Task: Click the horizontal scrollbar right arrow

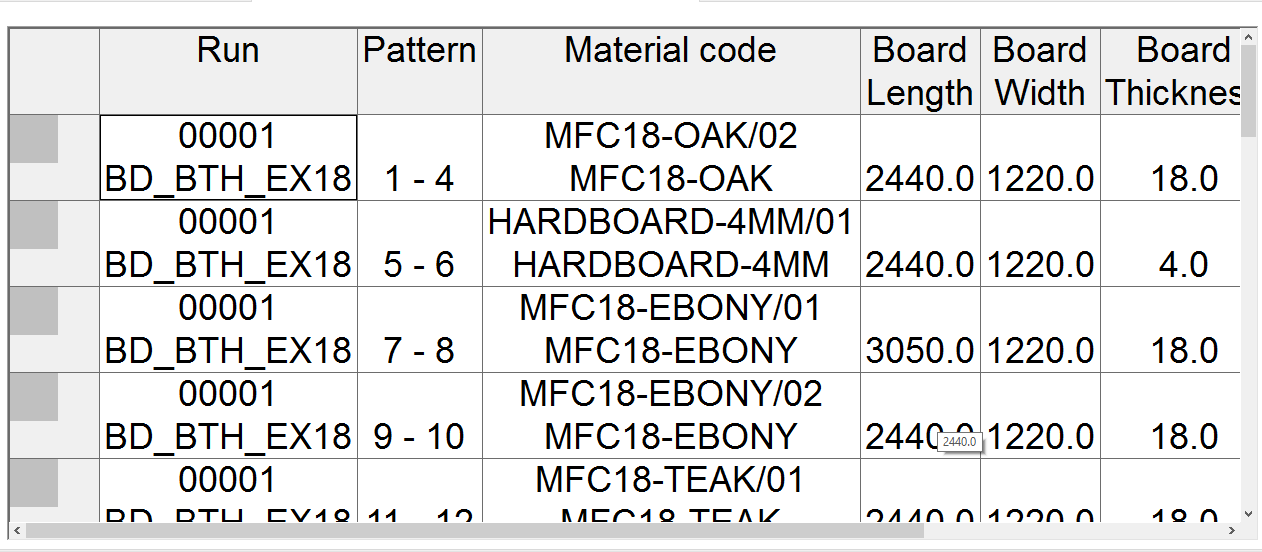Action: click(x=1232, y=530)
